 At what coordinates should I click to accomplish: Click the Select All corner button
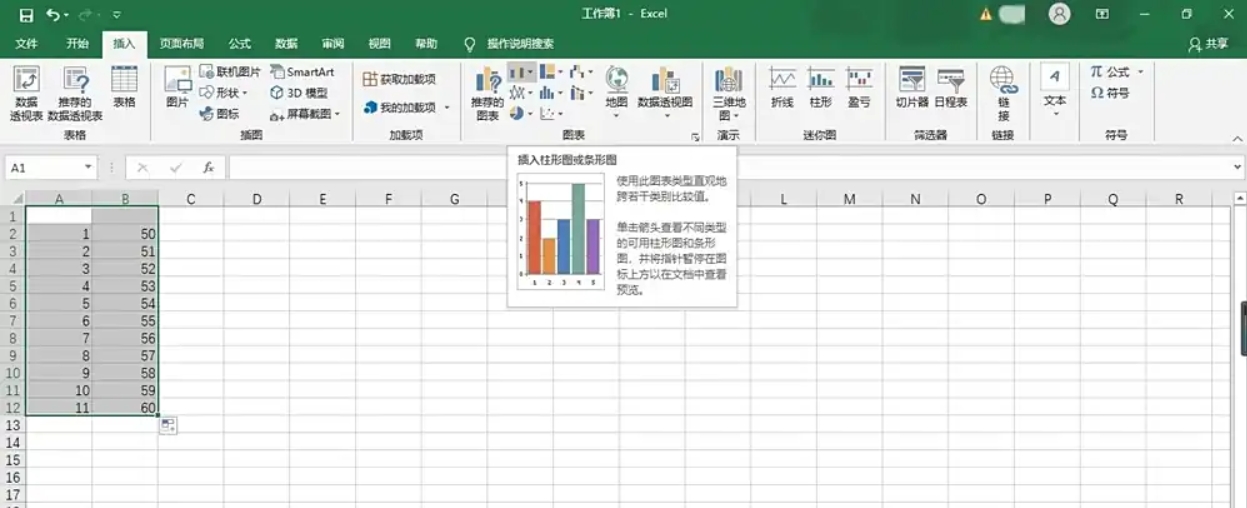[13, 199]
